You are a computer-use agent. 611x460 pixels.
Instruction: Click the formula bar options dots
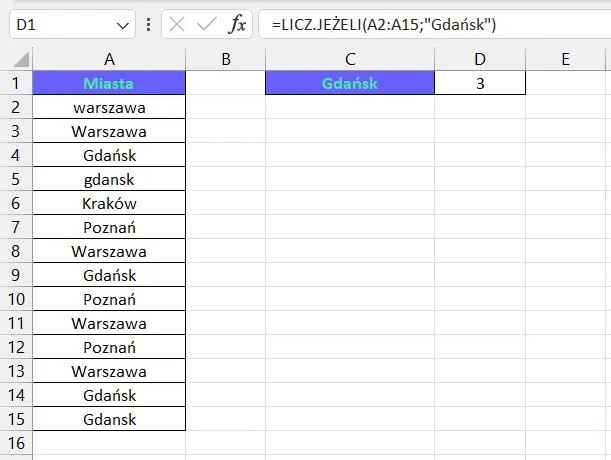point(148,24)
